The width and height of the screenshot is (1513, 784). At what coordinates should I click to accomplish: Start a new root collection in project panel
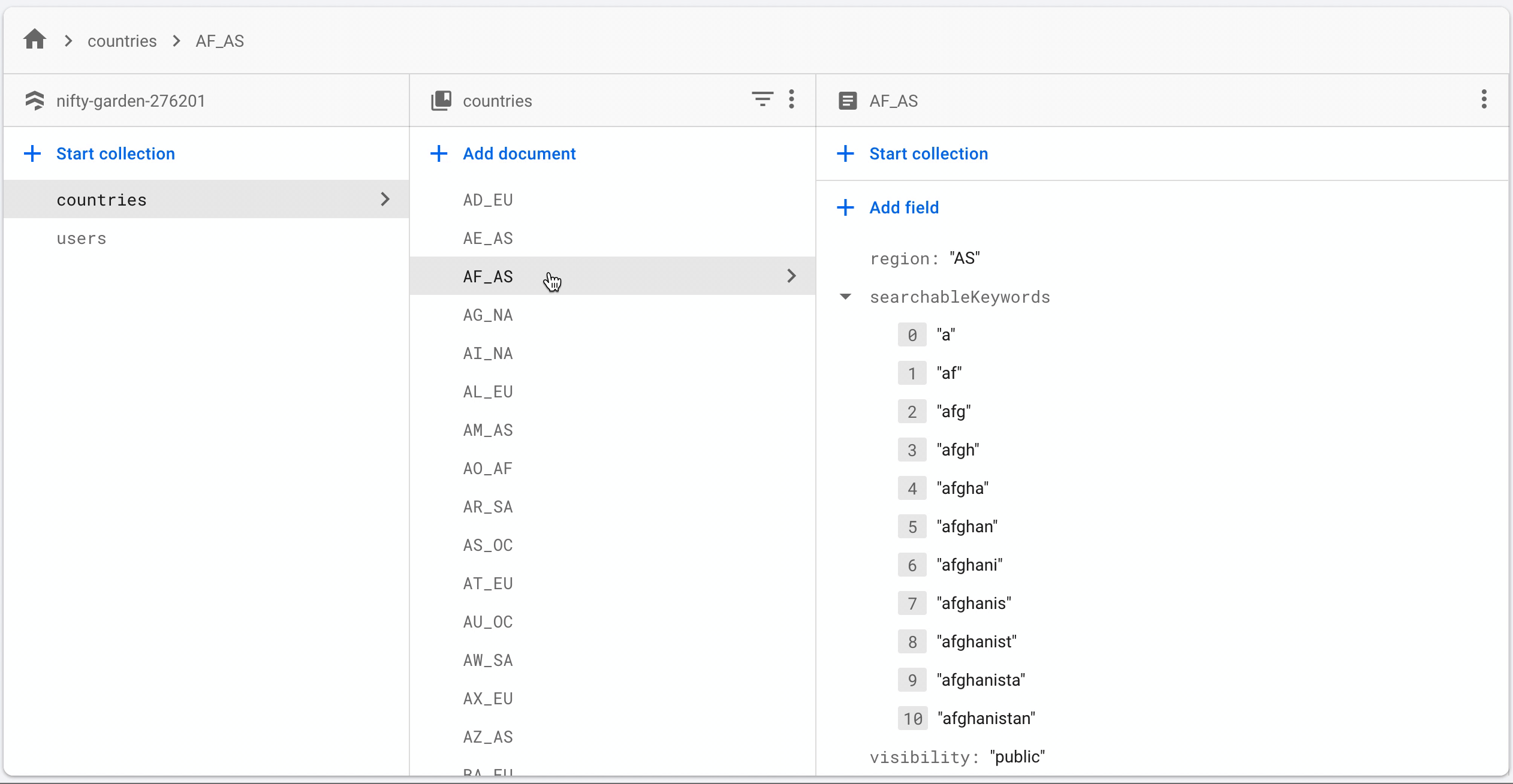tap(115, 153)
